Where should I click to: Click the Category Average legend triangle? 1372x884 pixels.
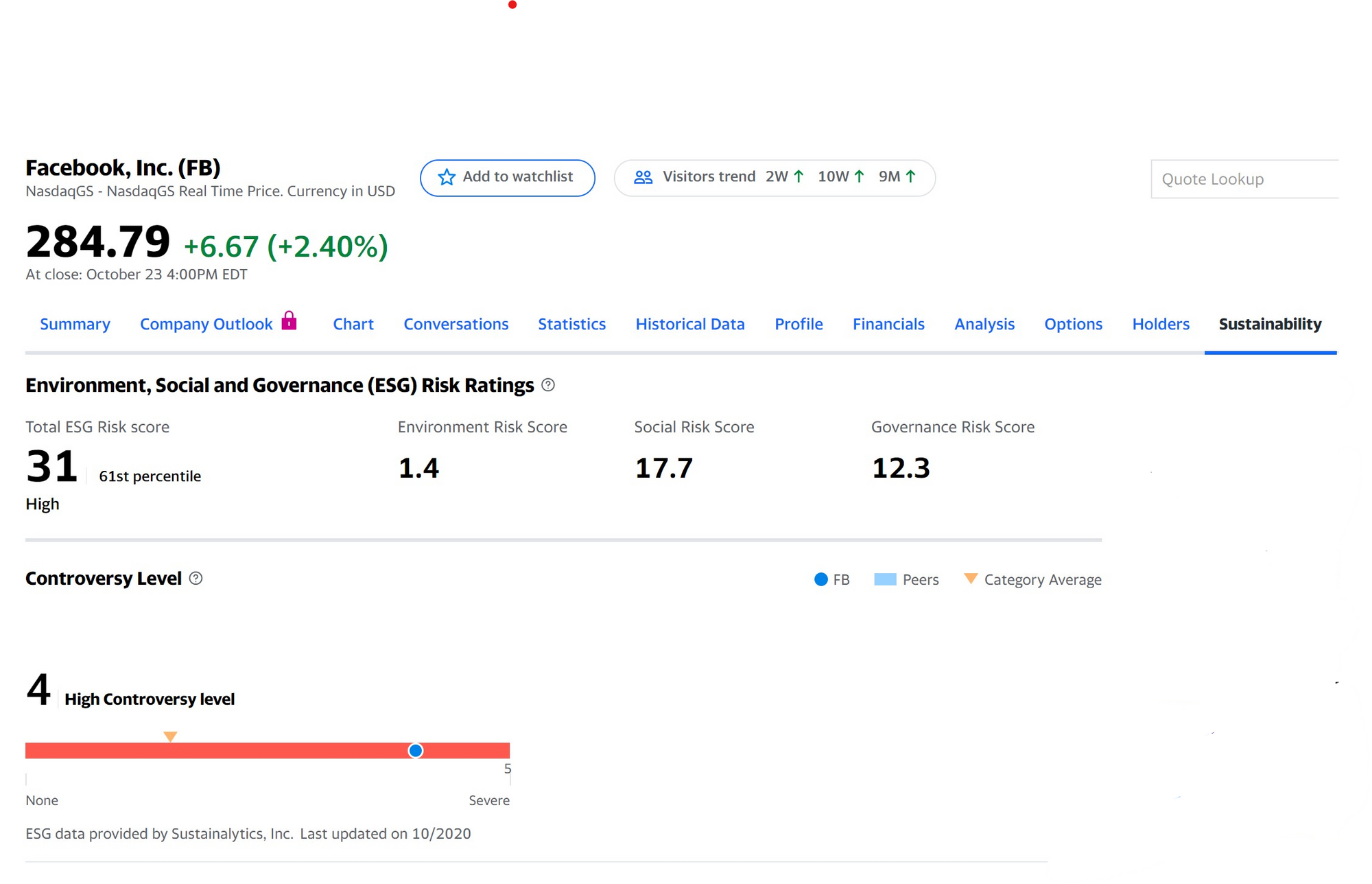pos(971,579)
